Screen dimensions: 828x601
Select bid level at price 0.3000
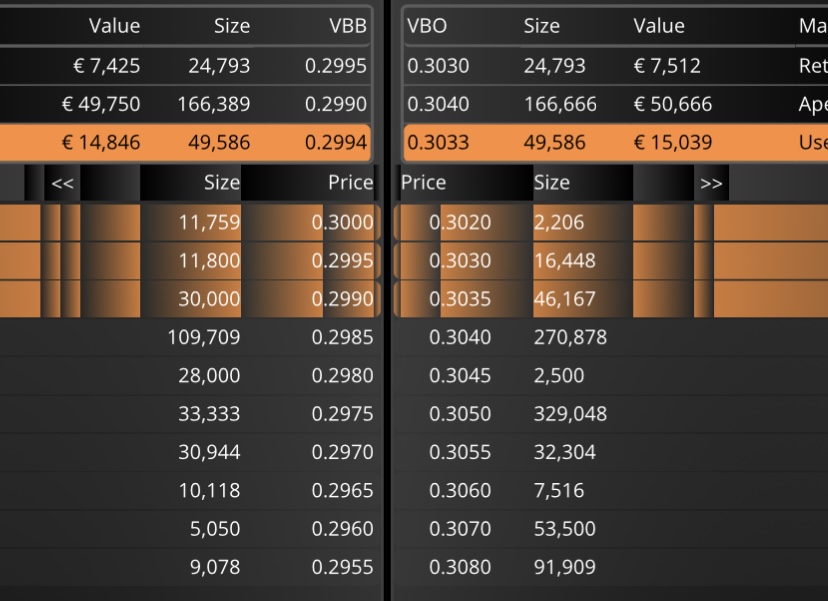tap(190, 222)
